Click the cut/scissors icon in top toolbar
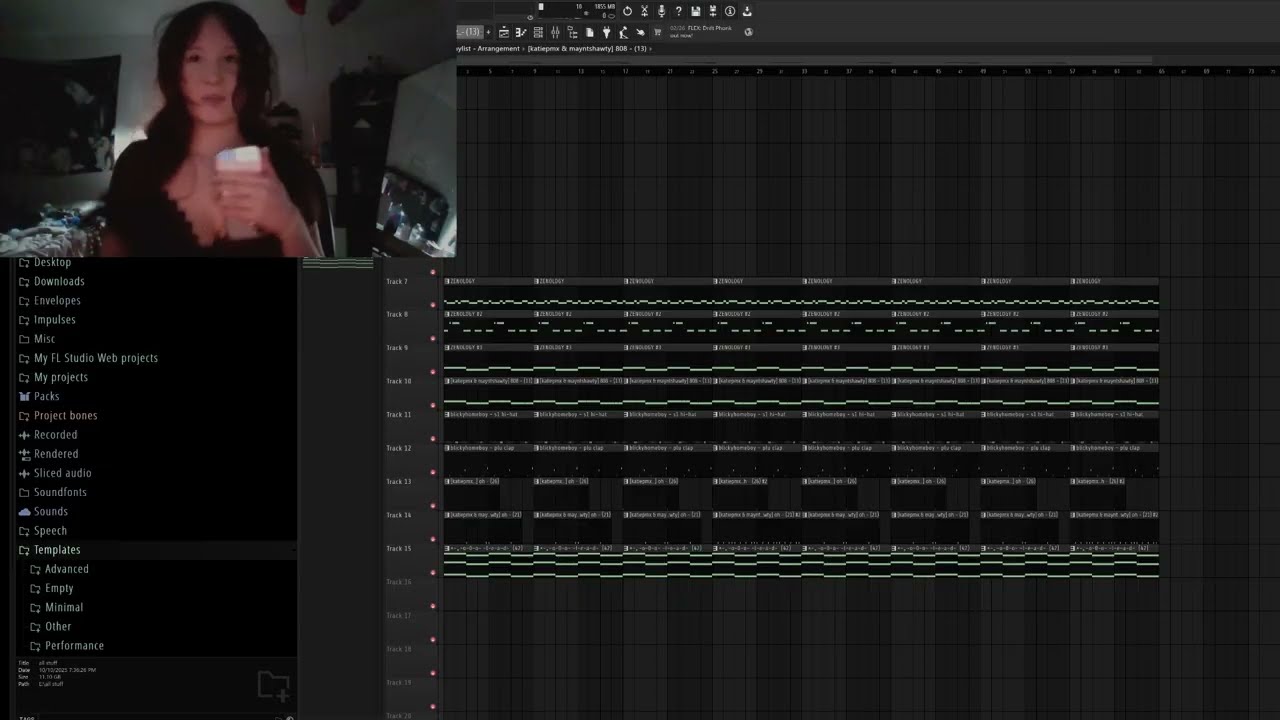Screen dimensions: 1280x720 click(x=644, y=11)
